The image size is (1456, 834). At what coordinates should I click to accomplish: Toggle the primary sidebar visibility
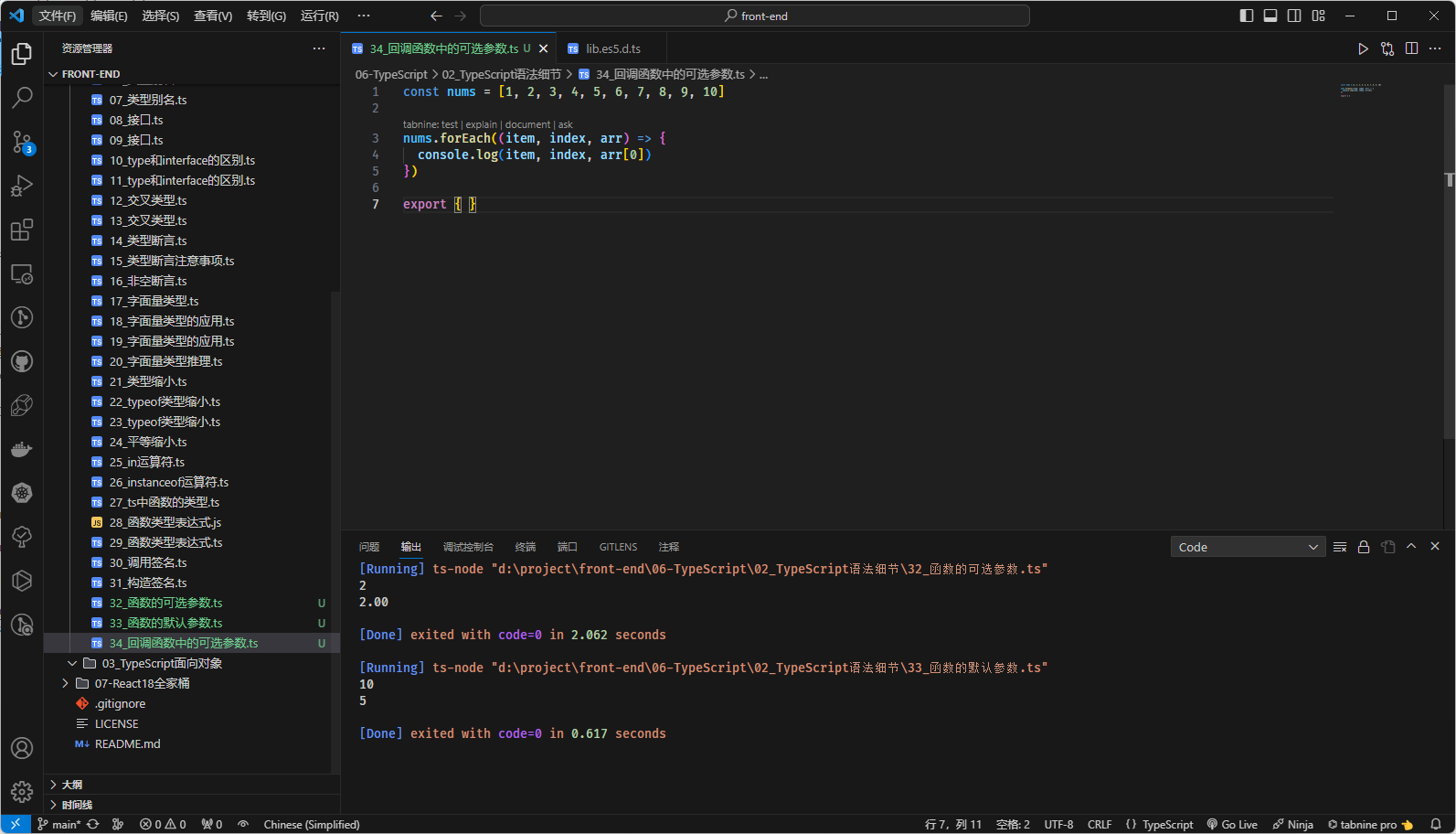pos(1246,16)
